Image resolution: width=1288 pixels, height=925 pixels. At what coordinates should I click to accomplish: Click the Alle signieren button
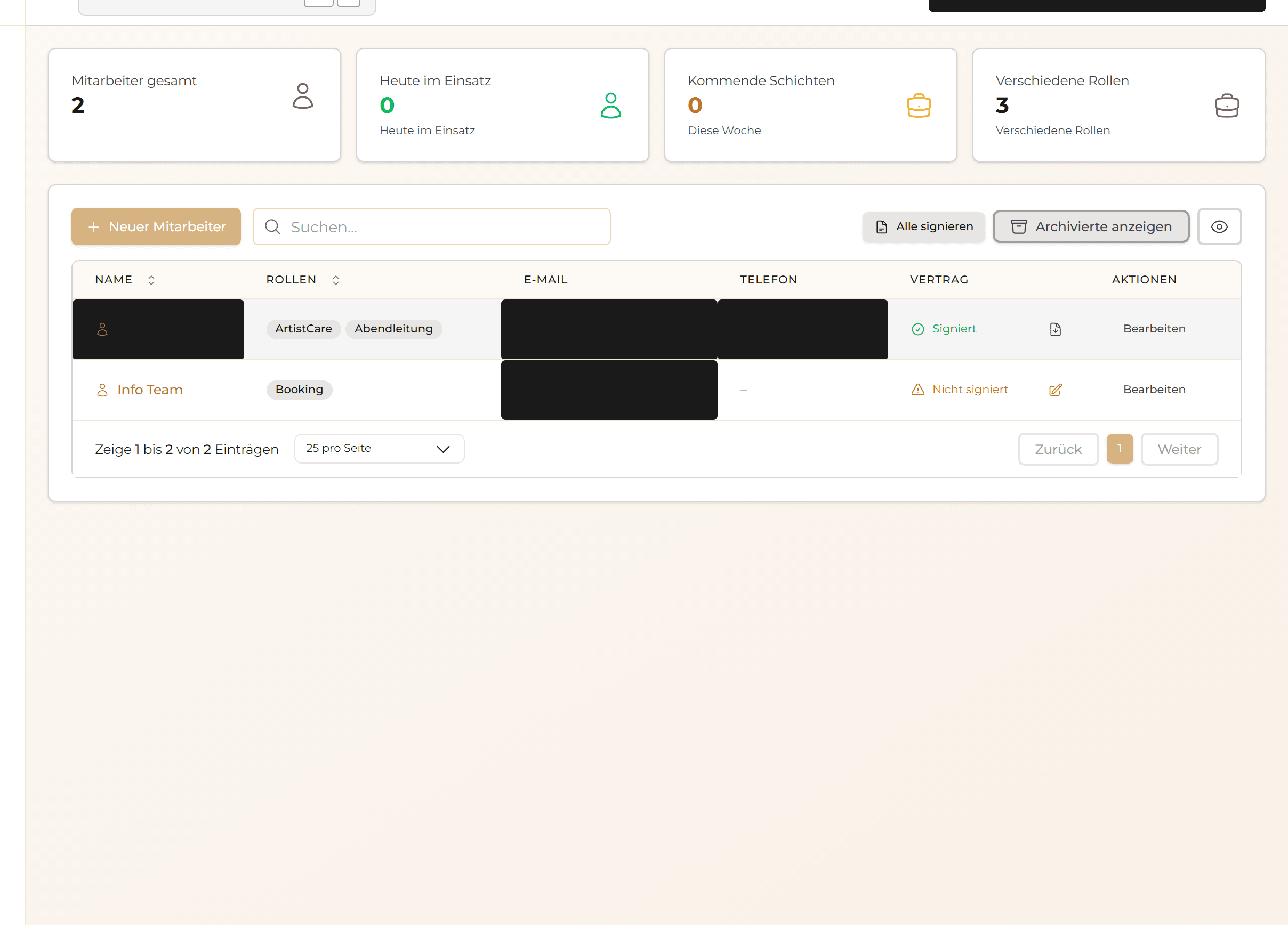(x=923, y=227)
